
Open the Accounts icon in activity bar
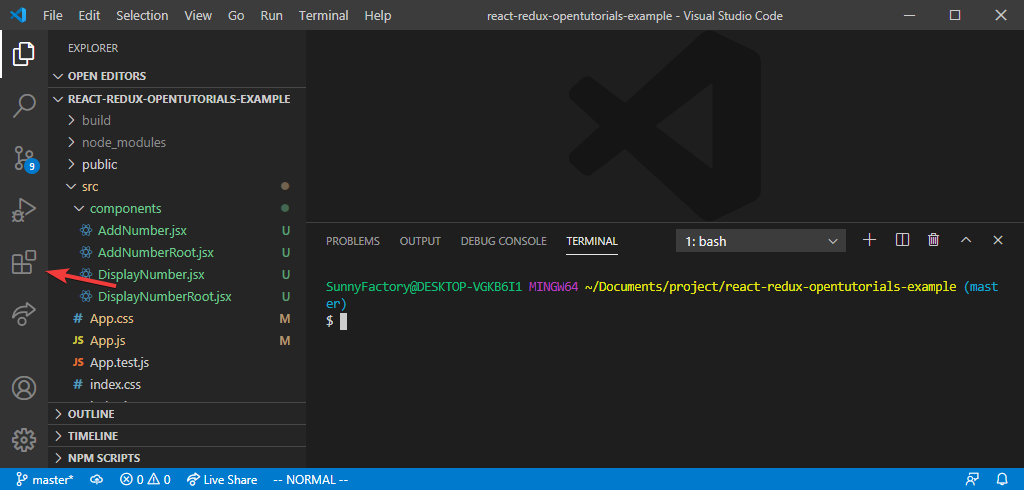[x=24, y=388]
